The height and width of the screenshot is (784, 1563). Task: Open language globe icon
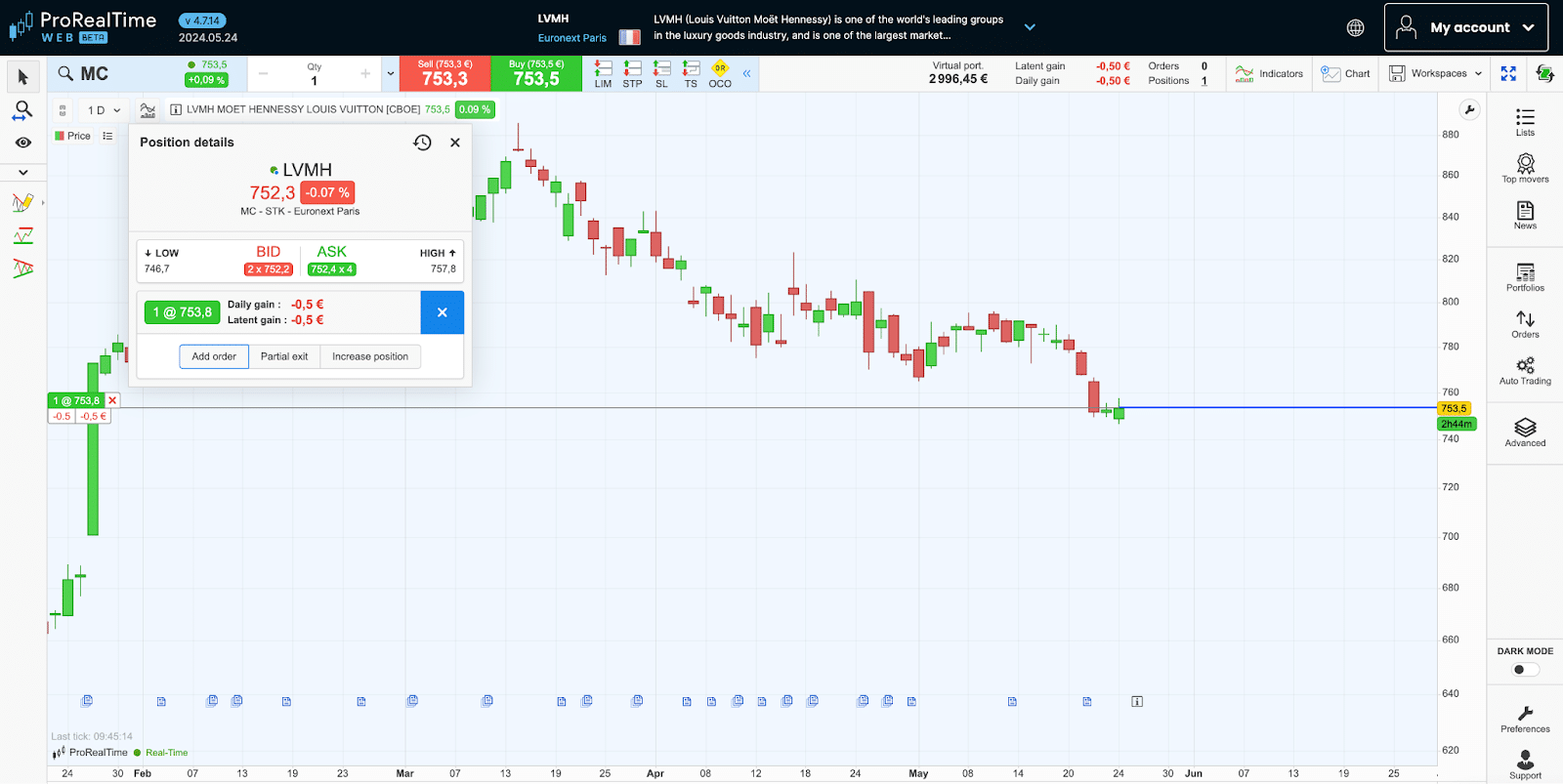coord(1355,27)
